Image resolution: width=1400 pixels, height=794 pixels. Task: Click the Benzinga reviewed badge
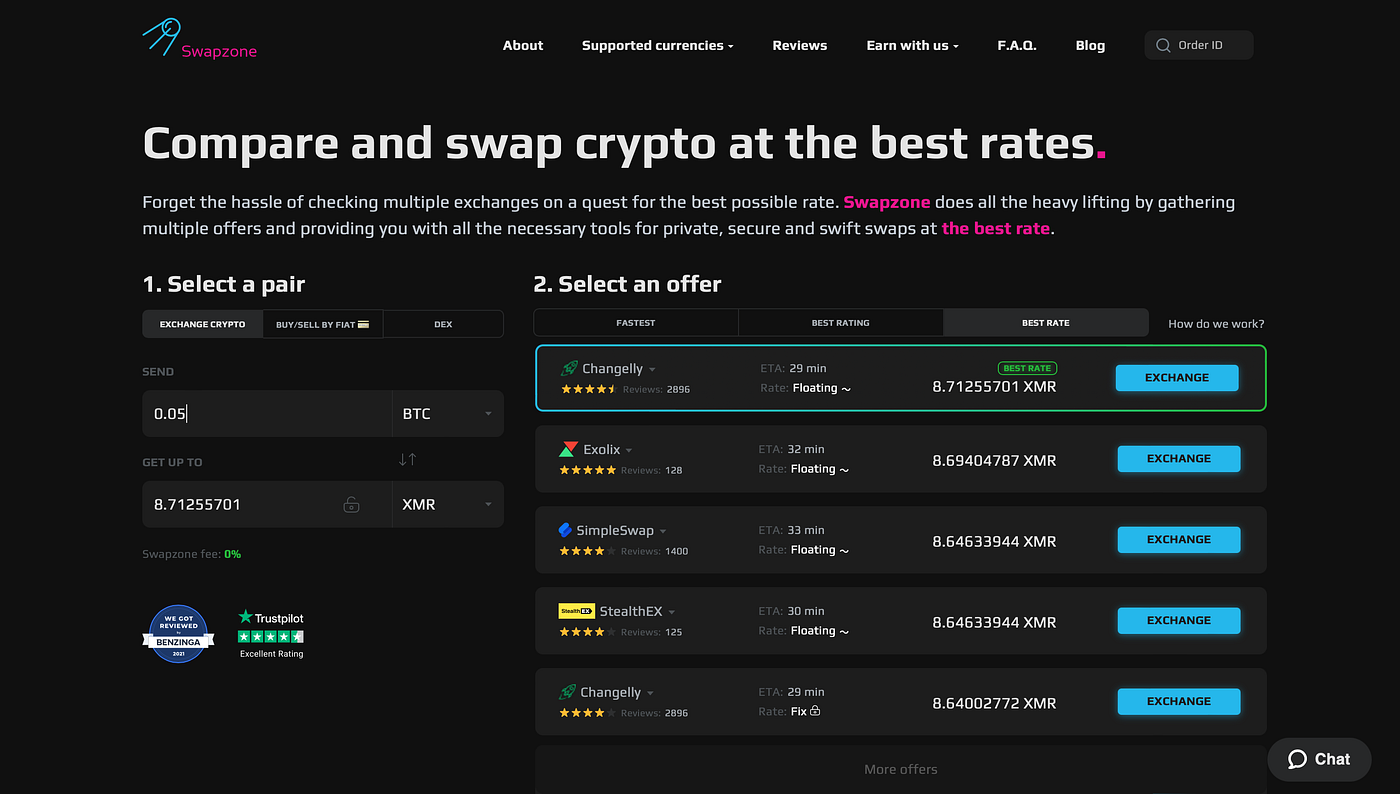[179, 633]
